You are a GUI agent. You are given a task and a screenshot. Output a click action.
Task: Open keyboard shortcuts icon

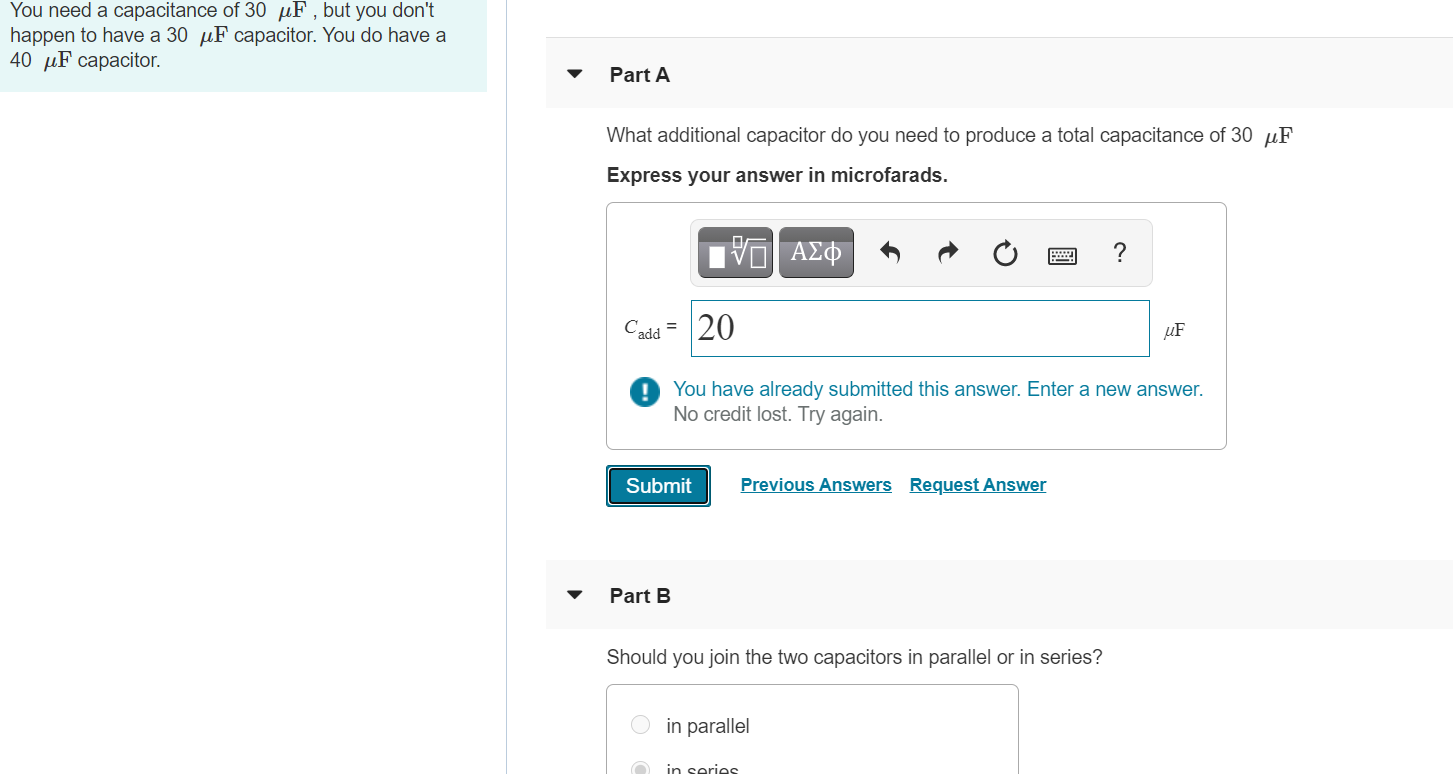(1062, 256)
